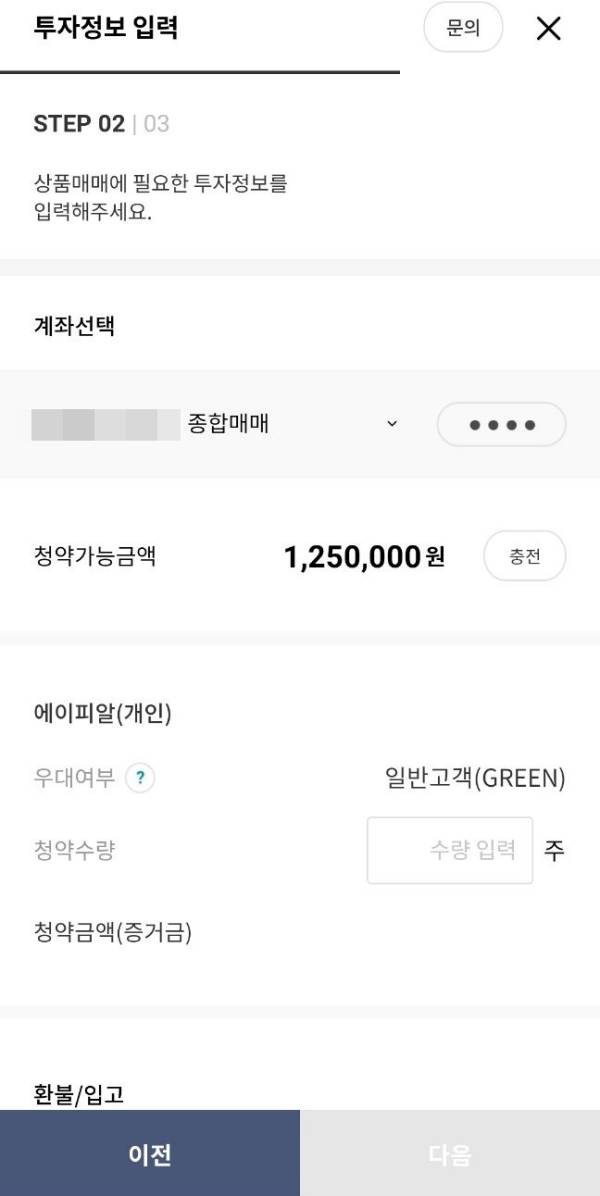Click the X to close 투자정보 입력 screen
The image size is (600, 1196).
click(548, 29)
